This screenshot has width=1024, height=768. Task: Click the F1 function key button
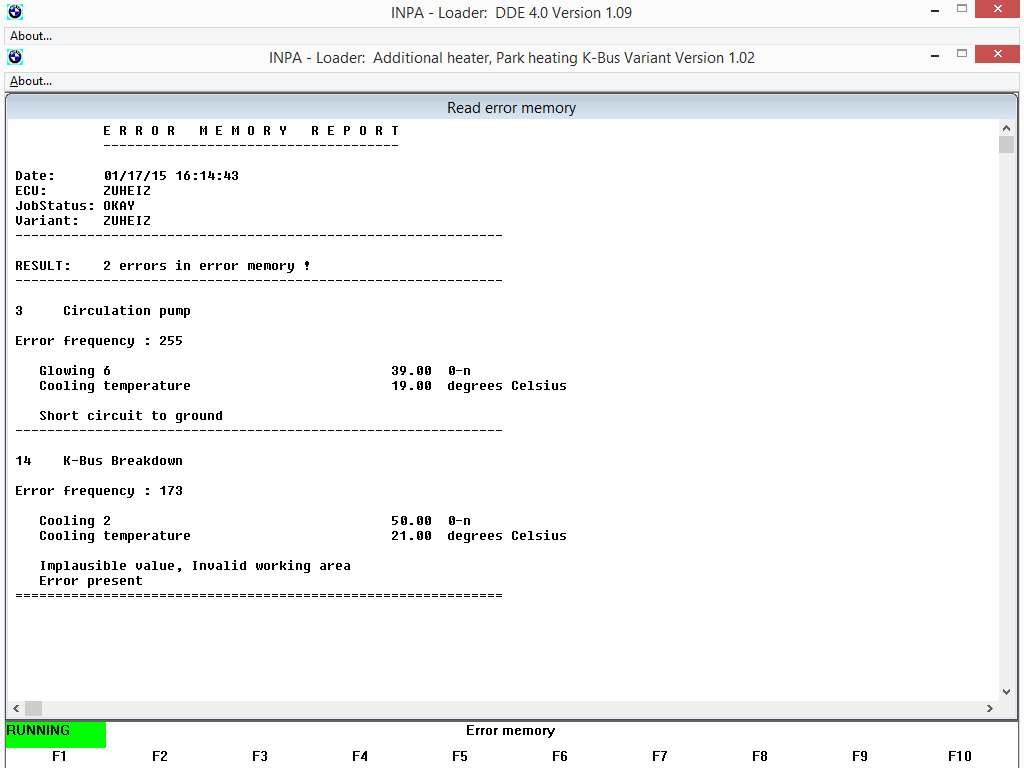tap(59, 756)
